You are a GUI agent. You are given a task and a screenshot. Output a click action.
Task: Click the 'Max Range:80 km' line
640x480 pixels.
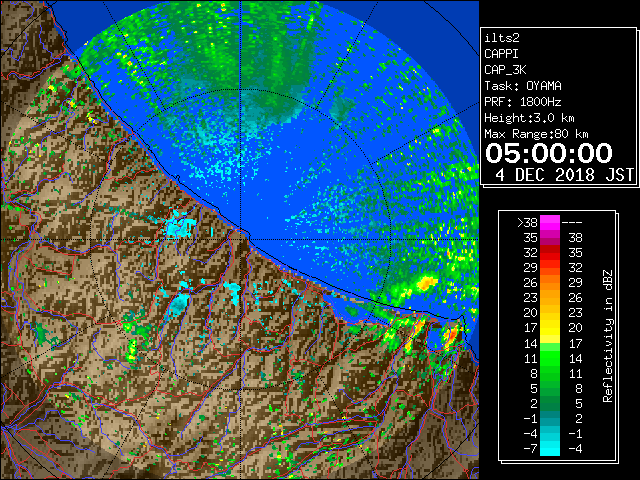[x=536, y=134]
